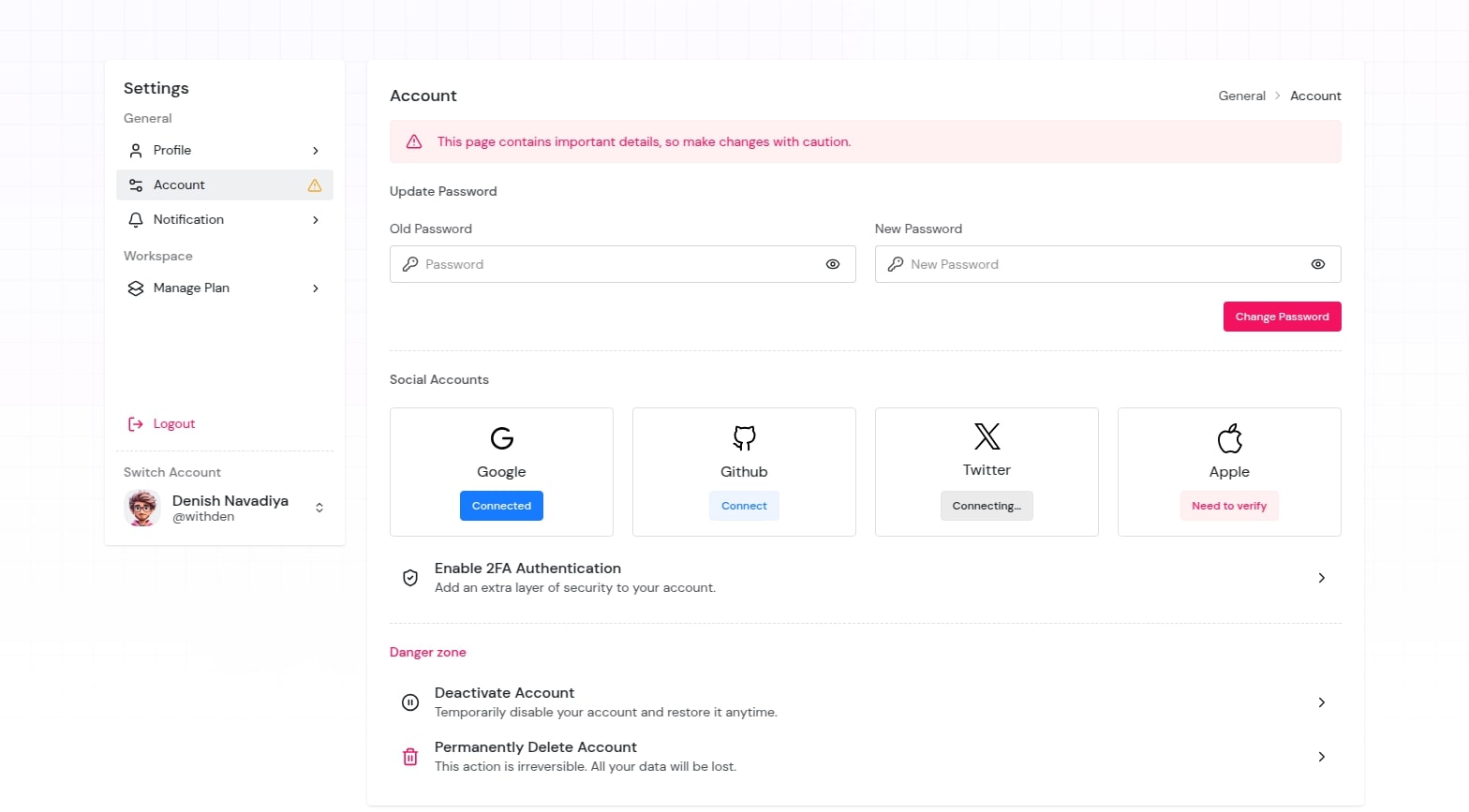
Task: Show the old password with eye icon
Action: pos(832,264)
